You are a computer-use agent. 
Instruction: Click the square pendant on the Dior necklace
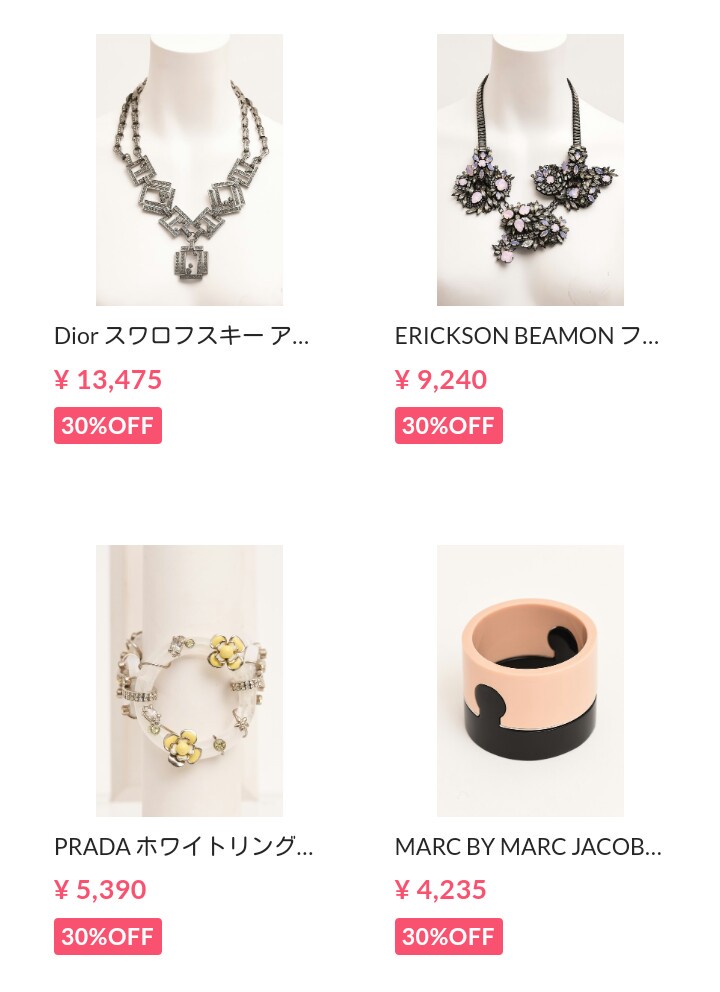[x=190, y=263]
